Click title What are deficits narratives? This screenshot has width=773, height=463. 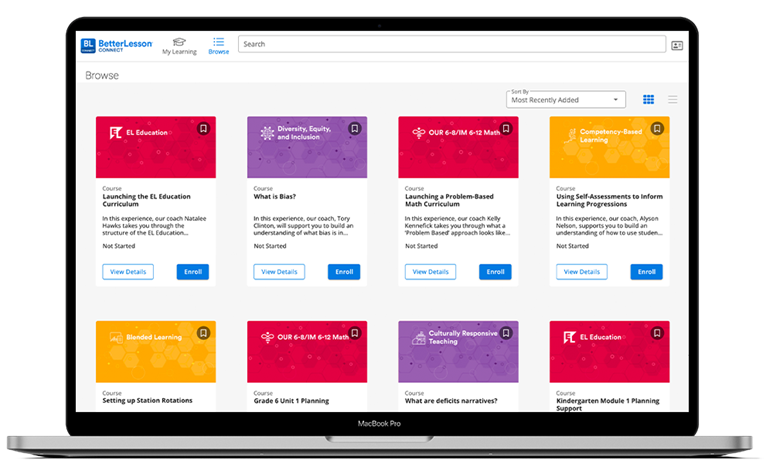(x=451, y=401)
